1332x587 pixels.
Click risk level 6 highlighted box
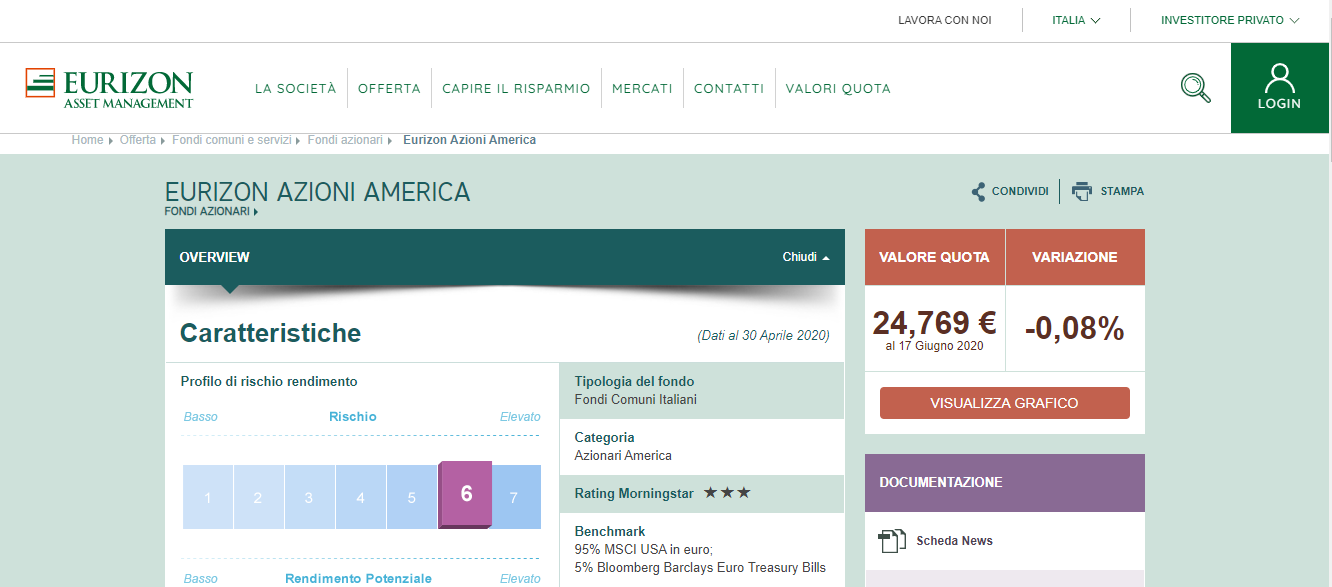click(x=465, y=494)
